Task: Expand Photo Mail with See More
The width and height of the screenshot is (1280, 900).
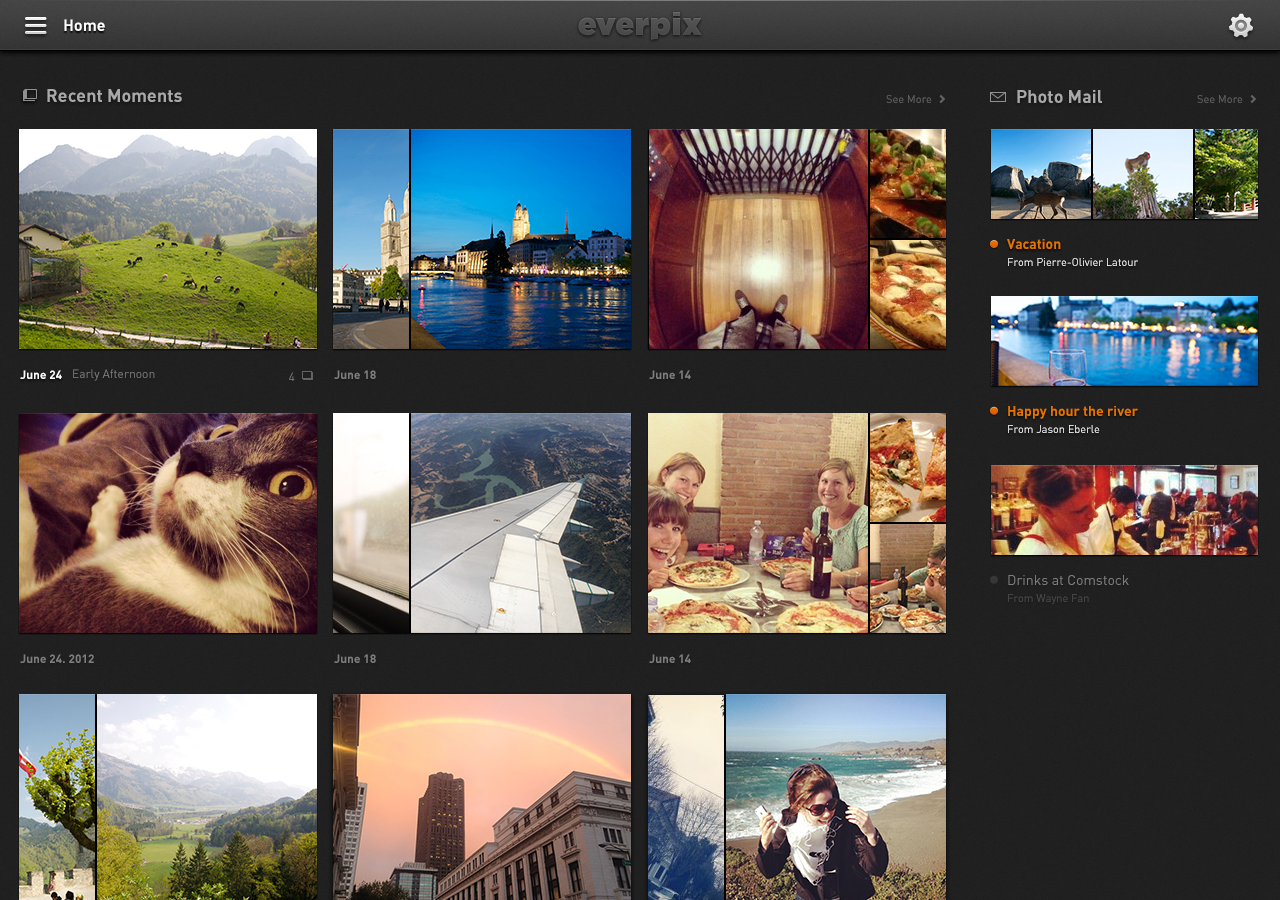Action: (1226, 99)
